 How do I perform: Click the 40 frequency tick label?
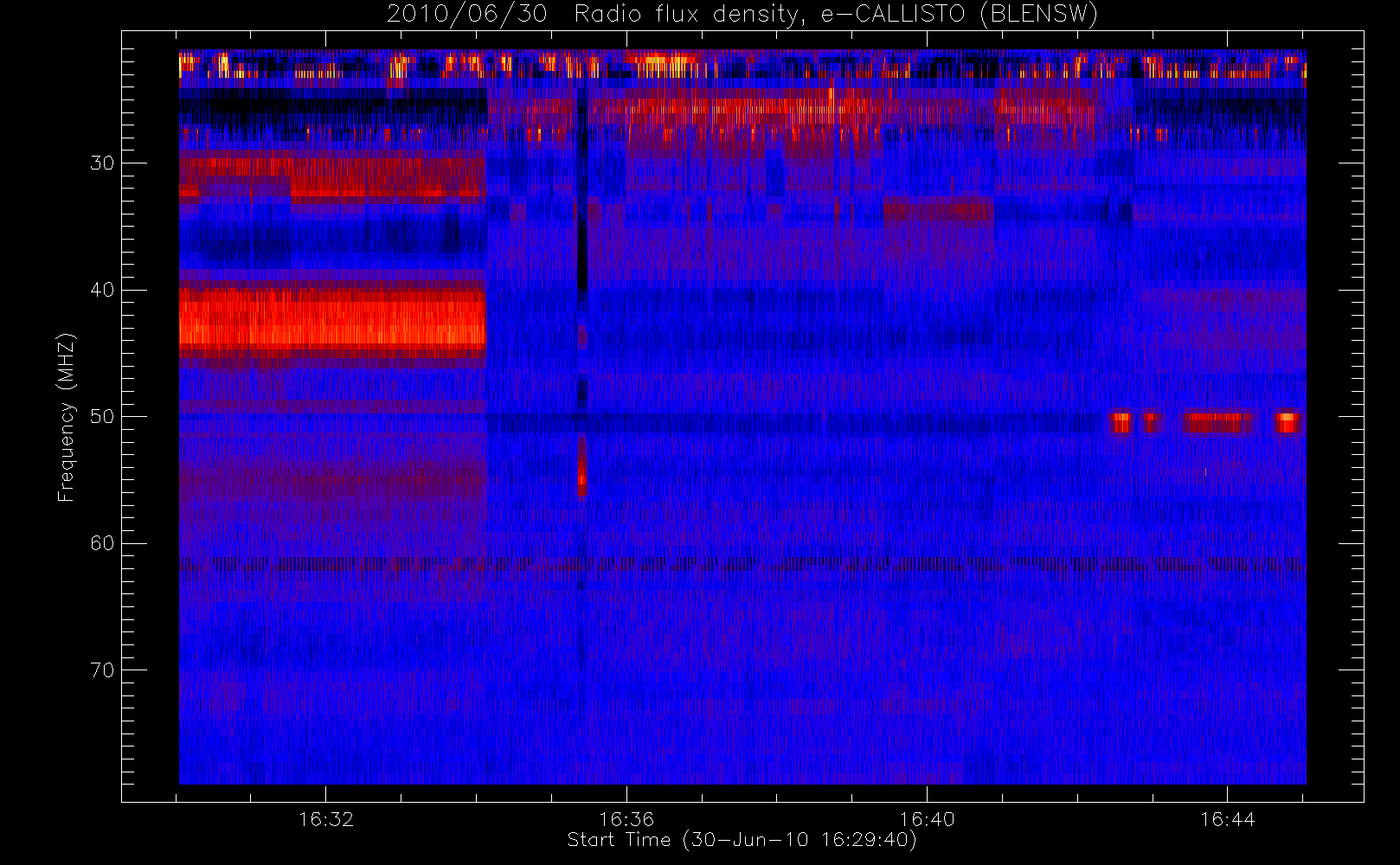pos(102,290)
